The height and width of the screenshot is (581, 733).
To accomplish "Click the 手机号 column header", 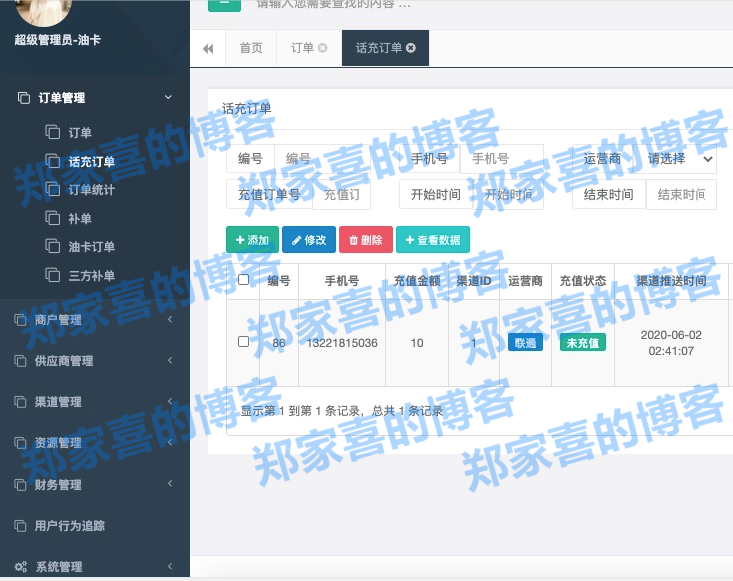I will (342, 281).
